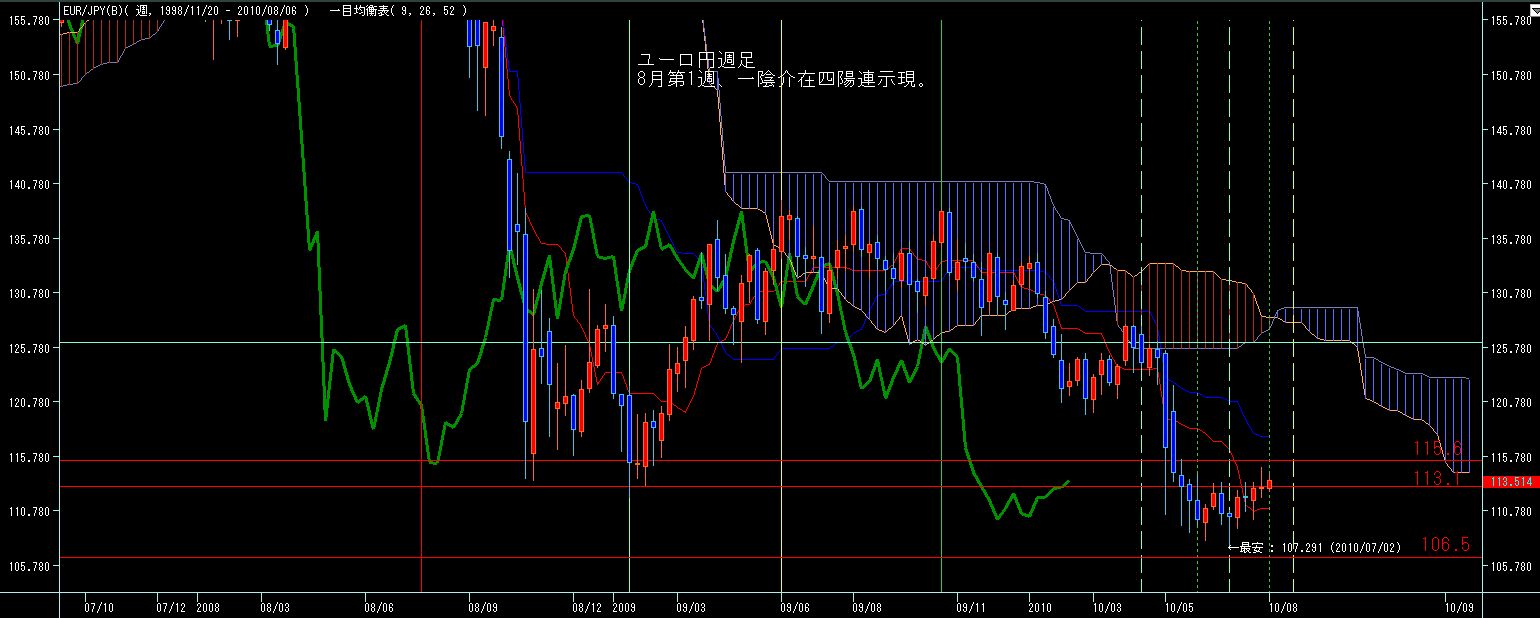Click 150.780 on the left price axis
The image size is (1540, 618).
coord(27,75)
